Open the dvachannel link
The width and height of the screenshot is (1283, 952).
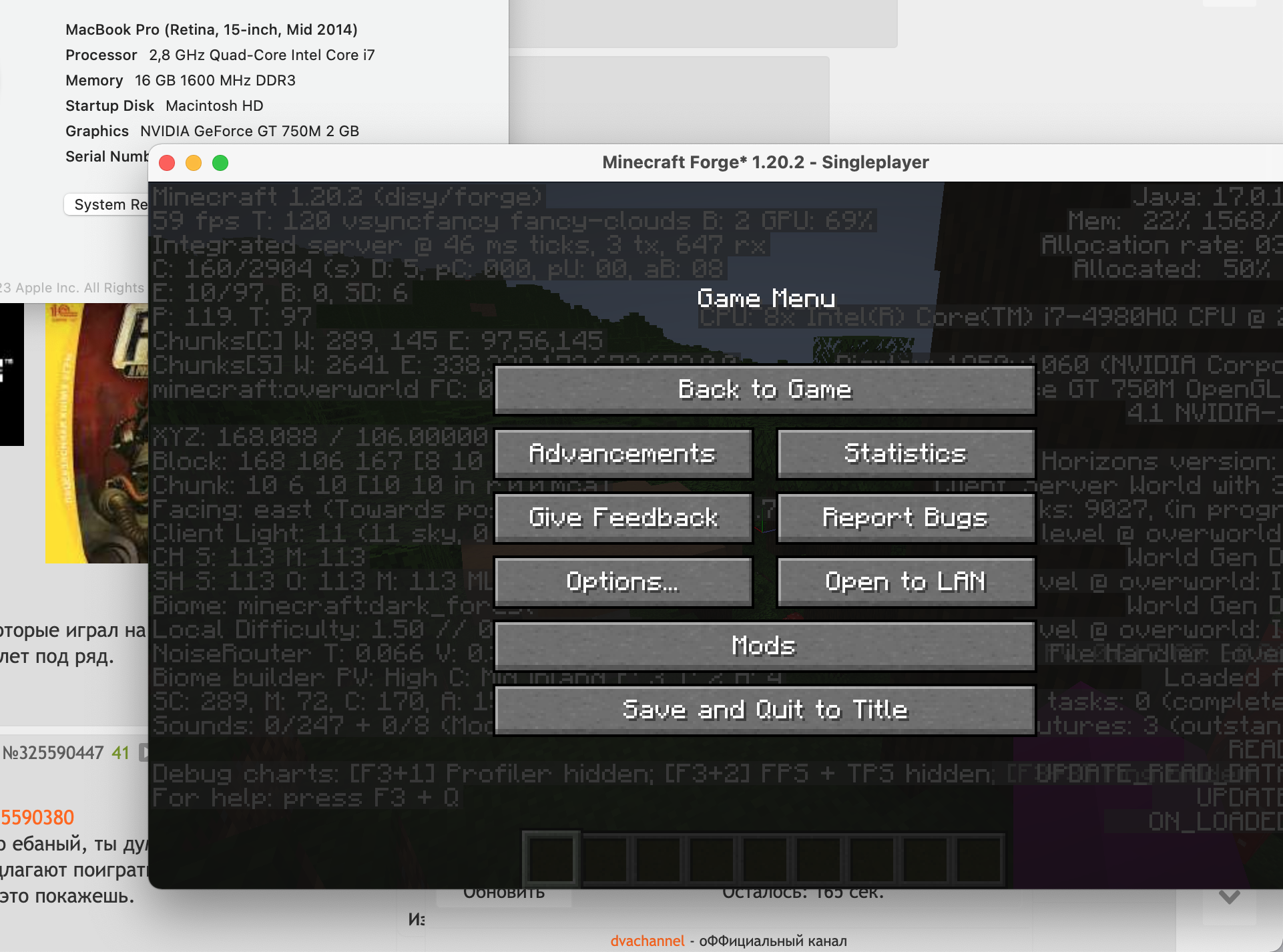click(x=647, y=941)
